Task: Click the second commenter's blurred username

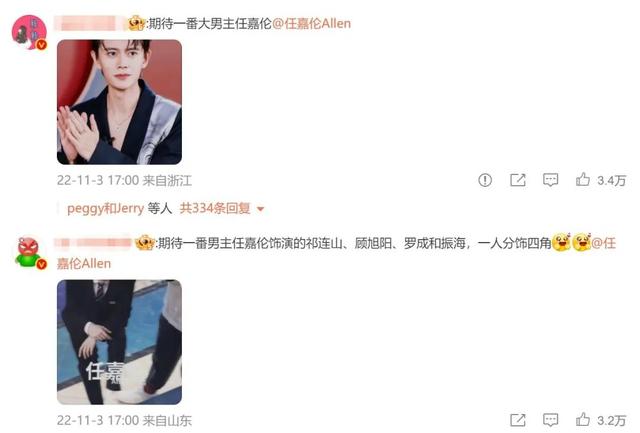Action: pos(92,243)
